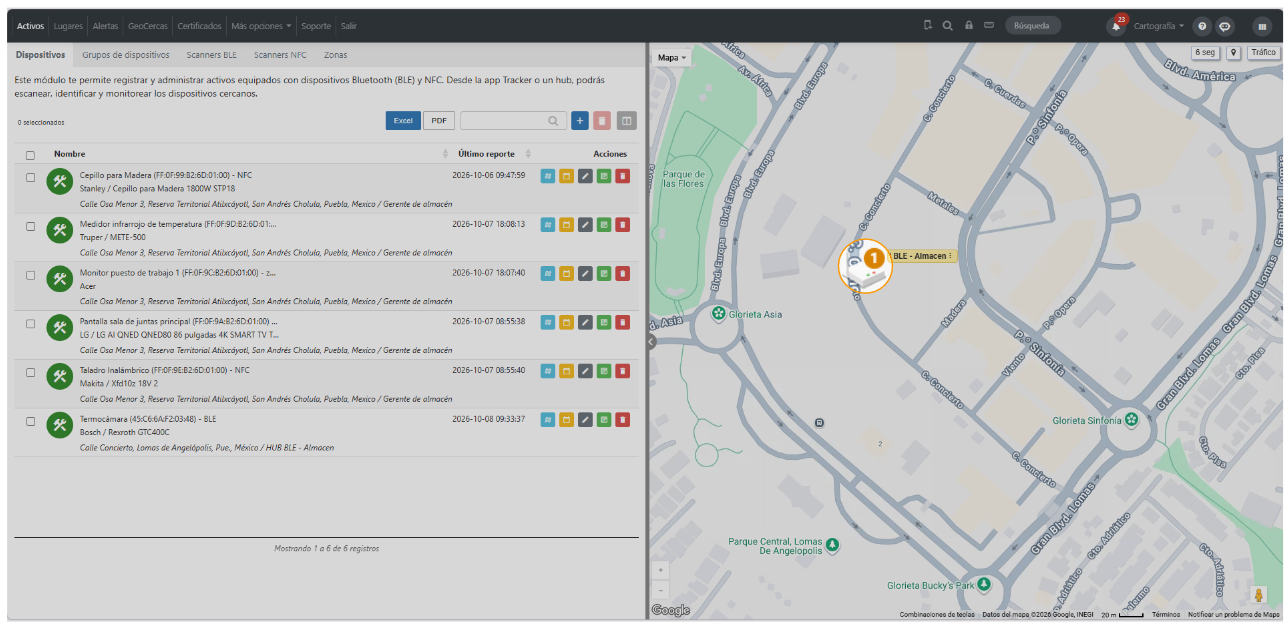Image resolution: width=1287 pixels, height=626 pixels.
Task: Sort table by Último reporte column
Action: [x=494, y=154]
